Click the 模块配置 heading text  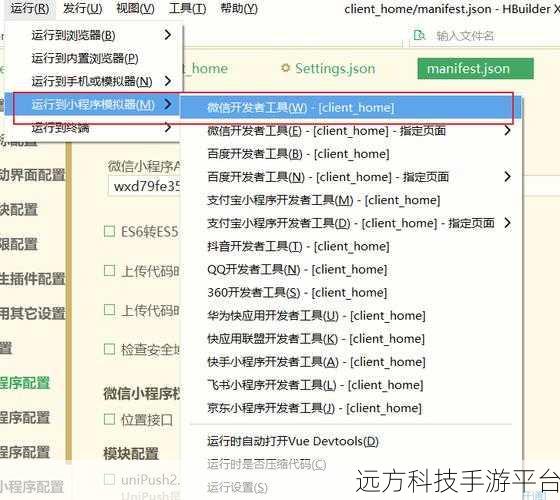(131, 454)
